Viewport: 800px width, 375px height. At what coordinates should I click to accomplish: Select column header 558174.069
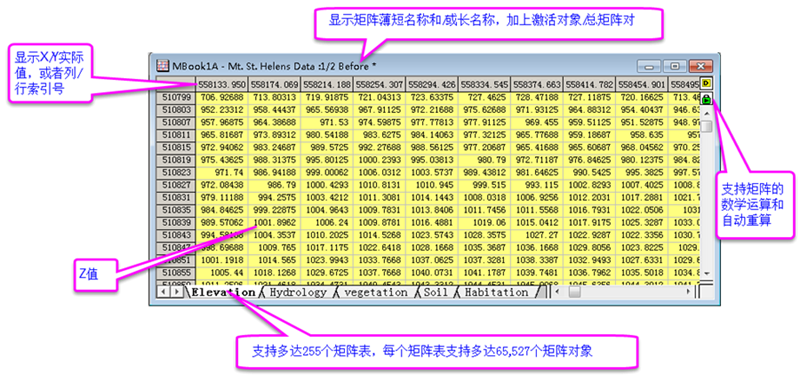point(274,84)
